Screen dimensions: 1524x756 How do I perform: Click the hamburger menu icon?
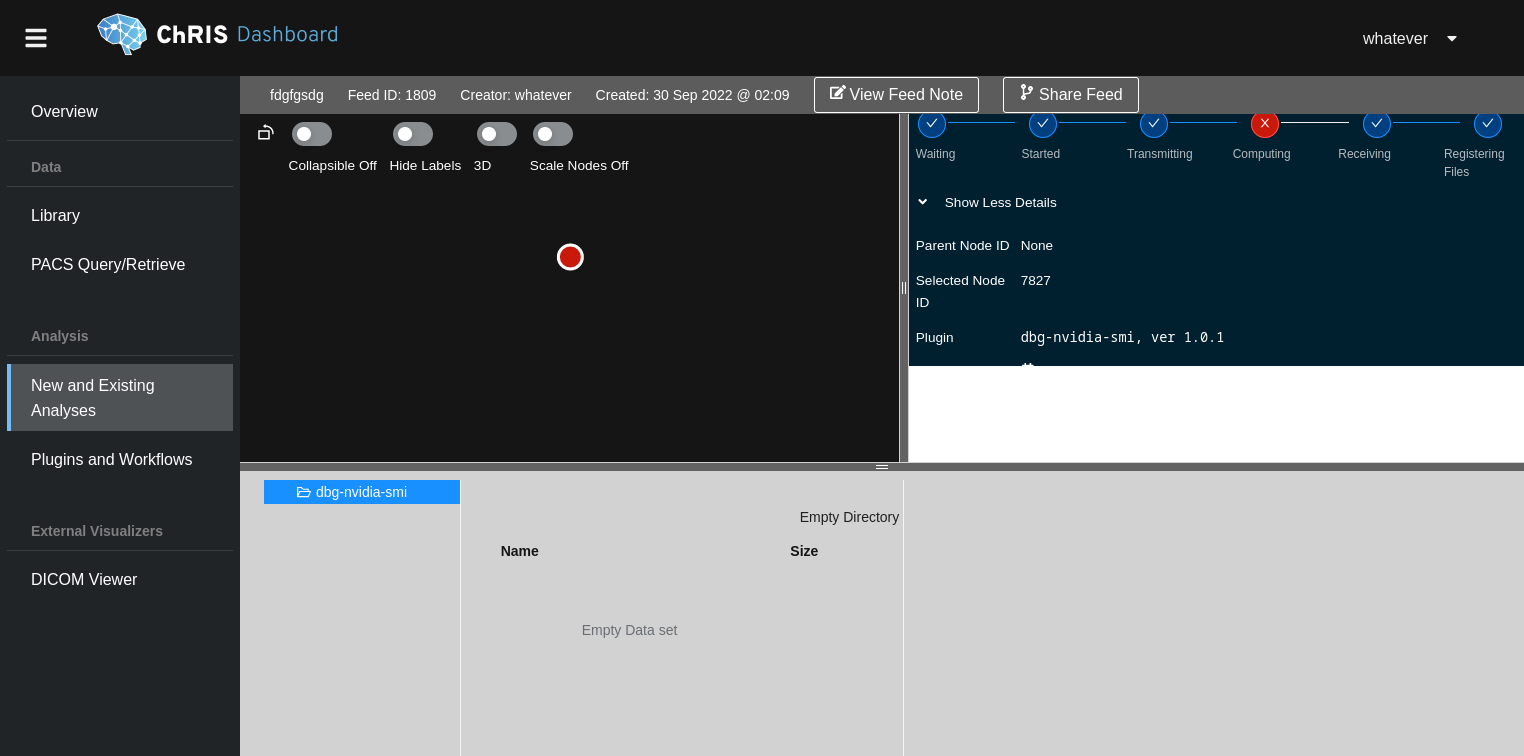pos(35,37)
